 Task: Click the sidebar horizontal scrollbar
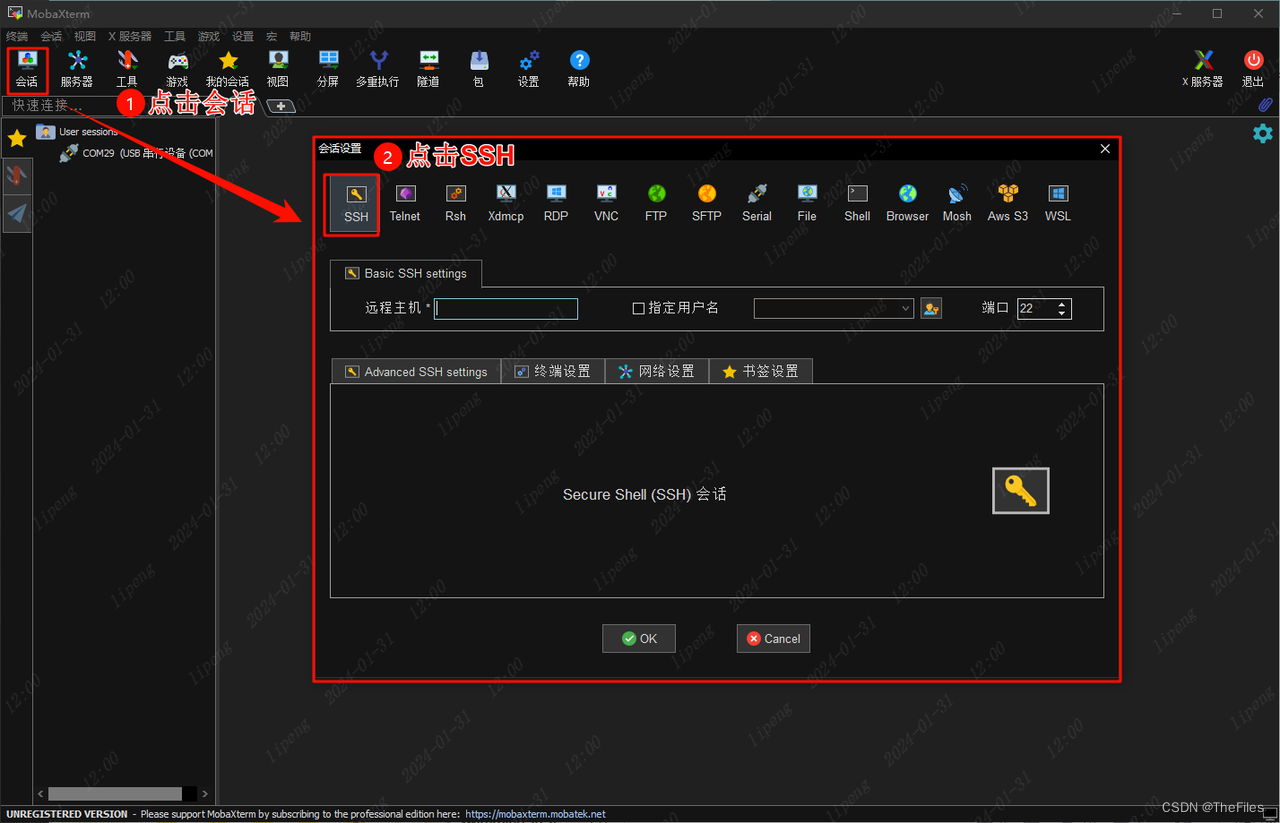click(x=116, y=793)
